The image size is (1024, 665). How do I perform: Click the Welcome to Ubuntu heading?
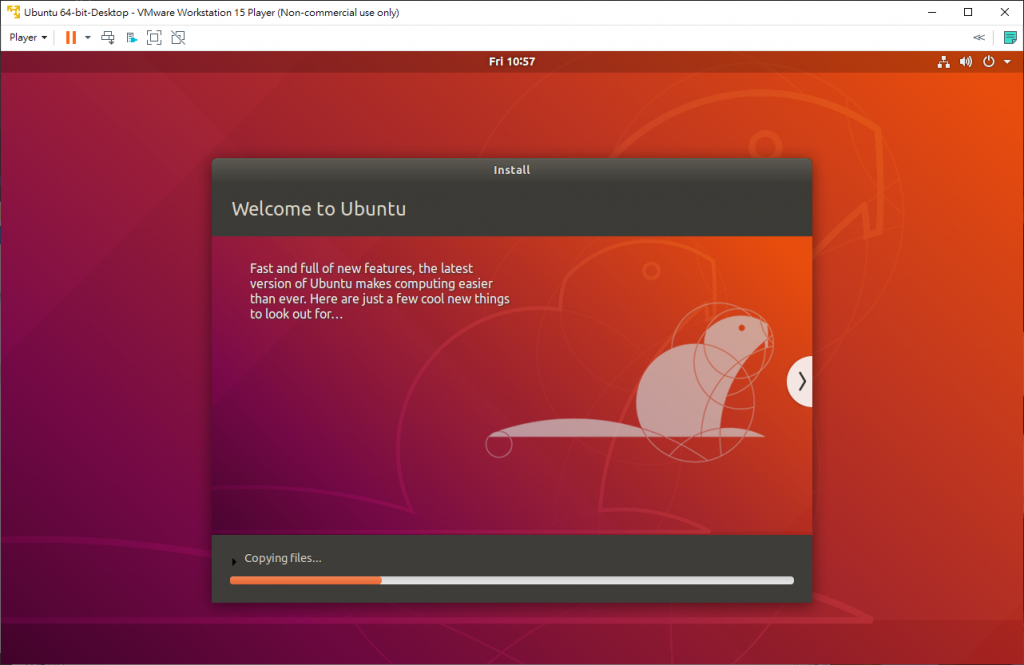click(x=319, y=208)
